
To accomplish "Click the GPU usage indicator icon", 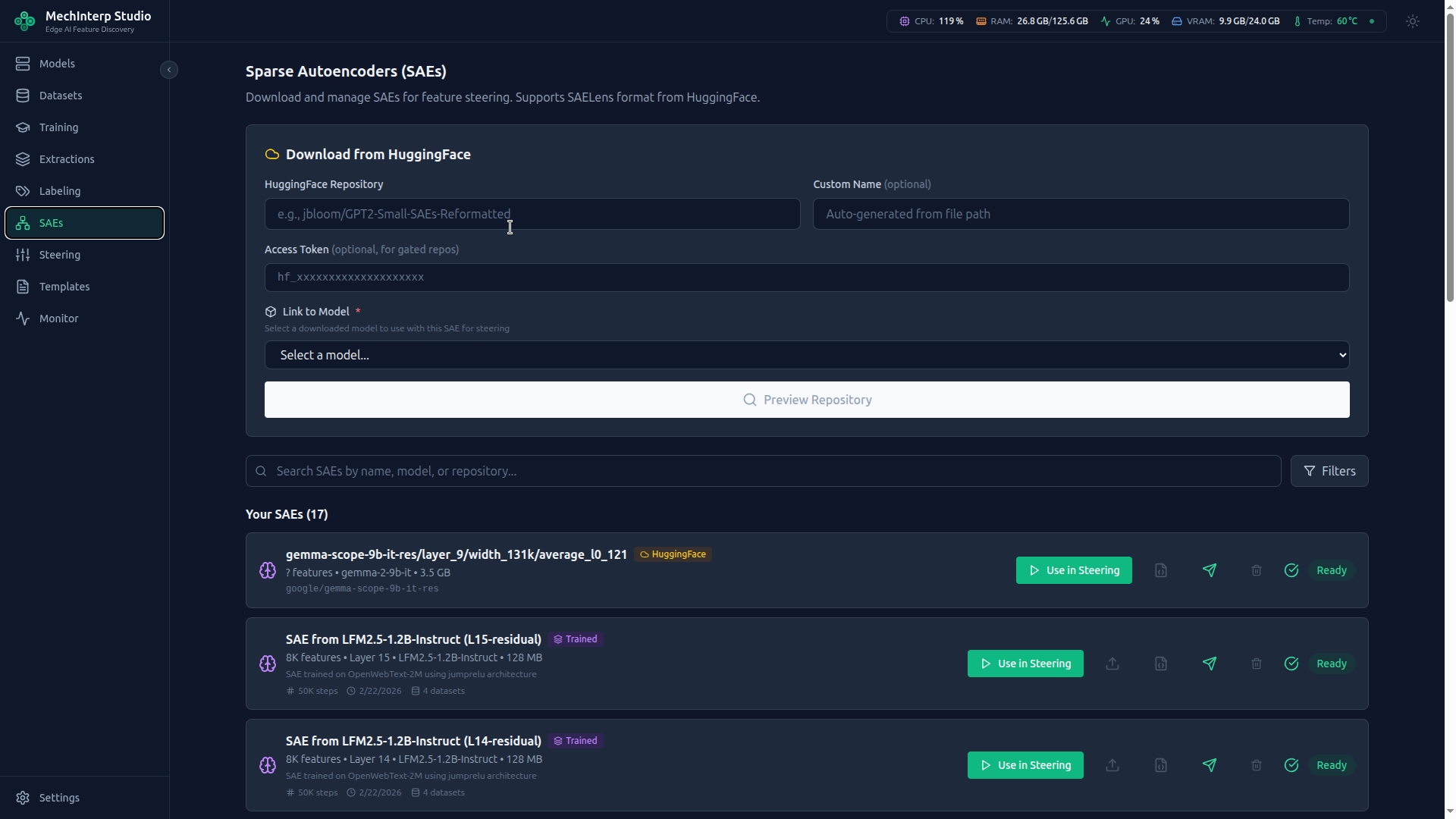I will pyautogui.click(x=1106, y=21).
